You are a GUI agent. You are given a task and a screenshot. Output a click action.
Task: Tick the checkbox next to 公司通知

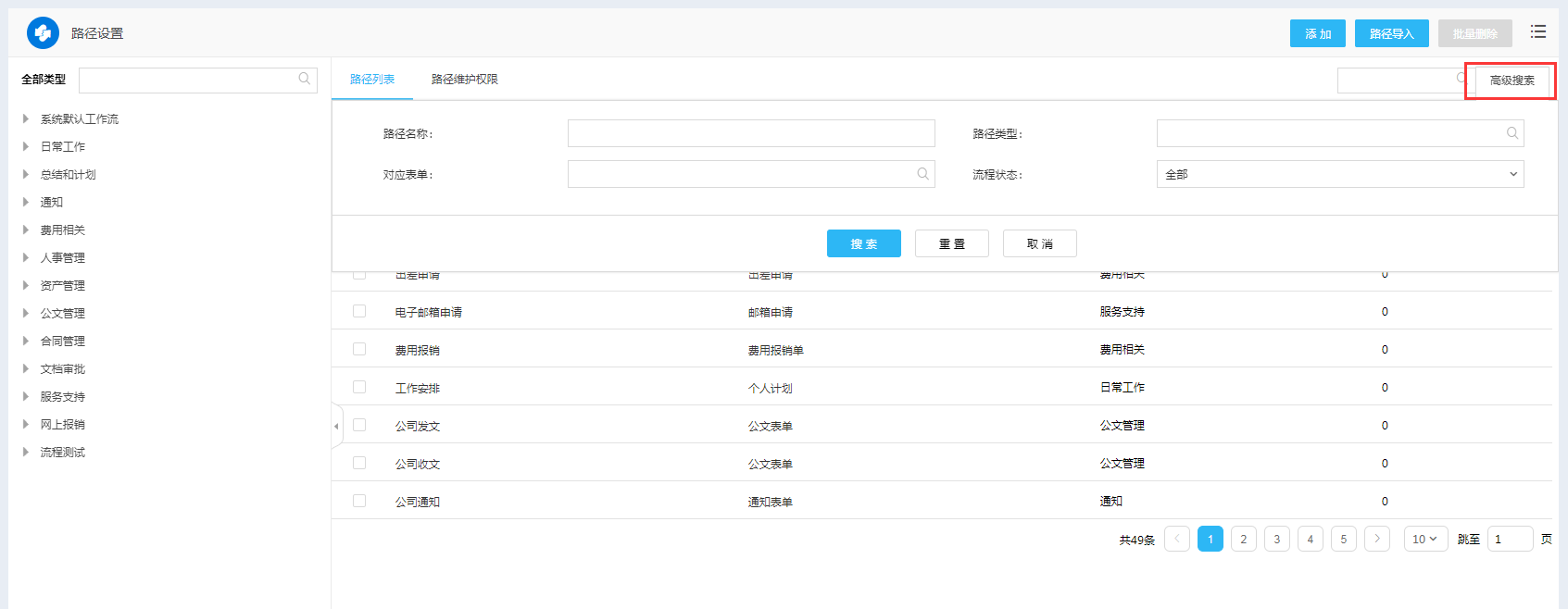(359, 502)
